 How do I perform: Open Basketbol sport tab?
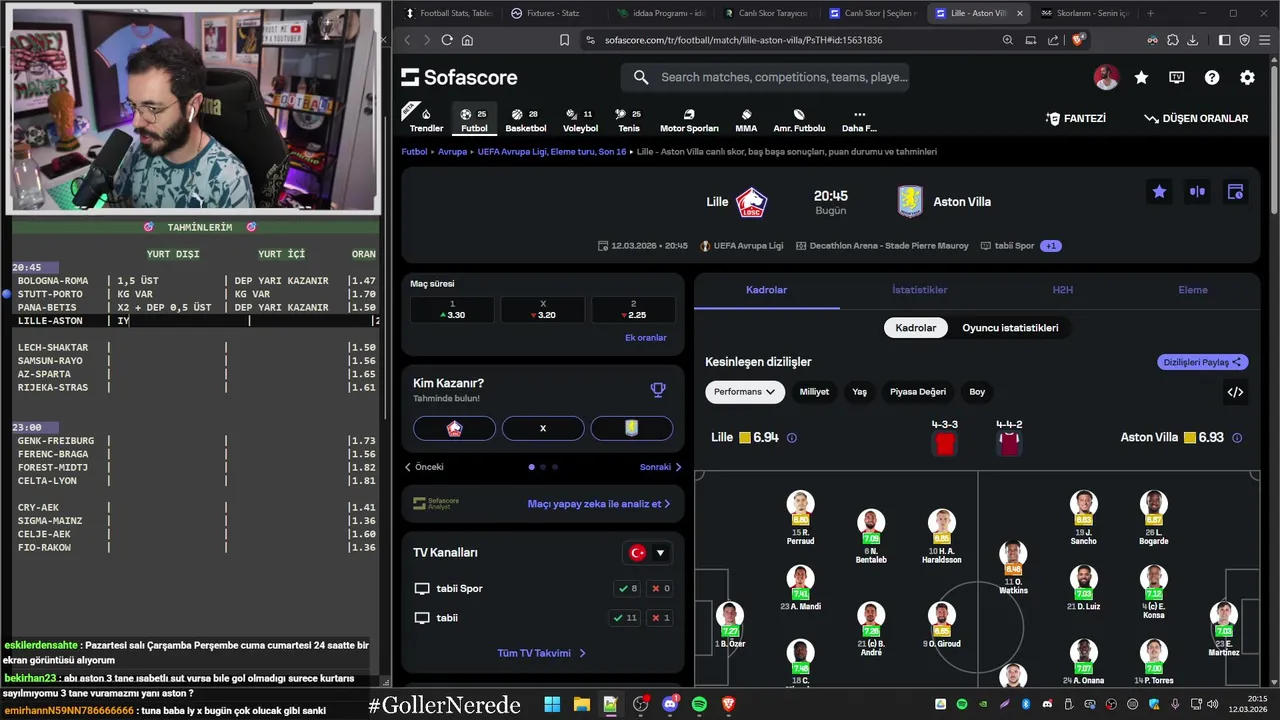point(526,120)
